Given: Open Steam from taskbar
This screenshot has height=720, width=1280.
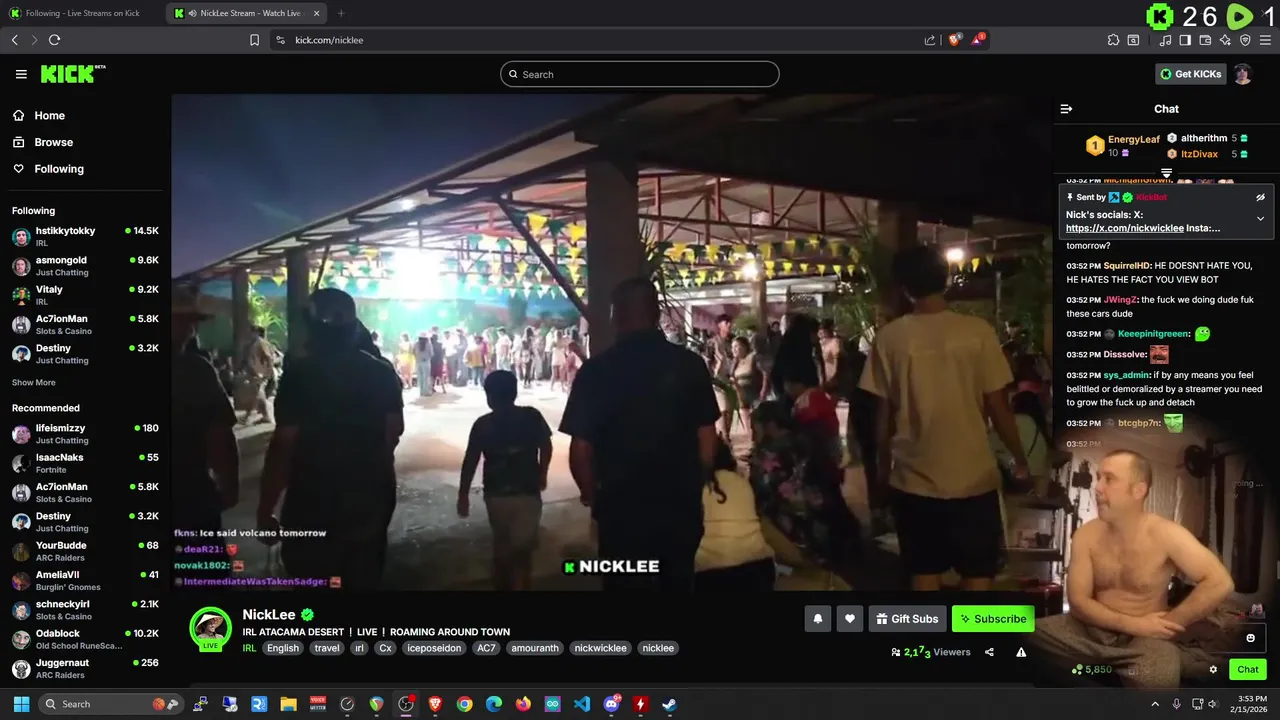Looking at the screenshot, I should coord(669,704).
